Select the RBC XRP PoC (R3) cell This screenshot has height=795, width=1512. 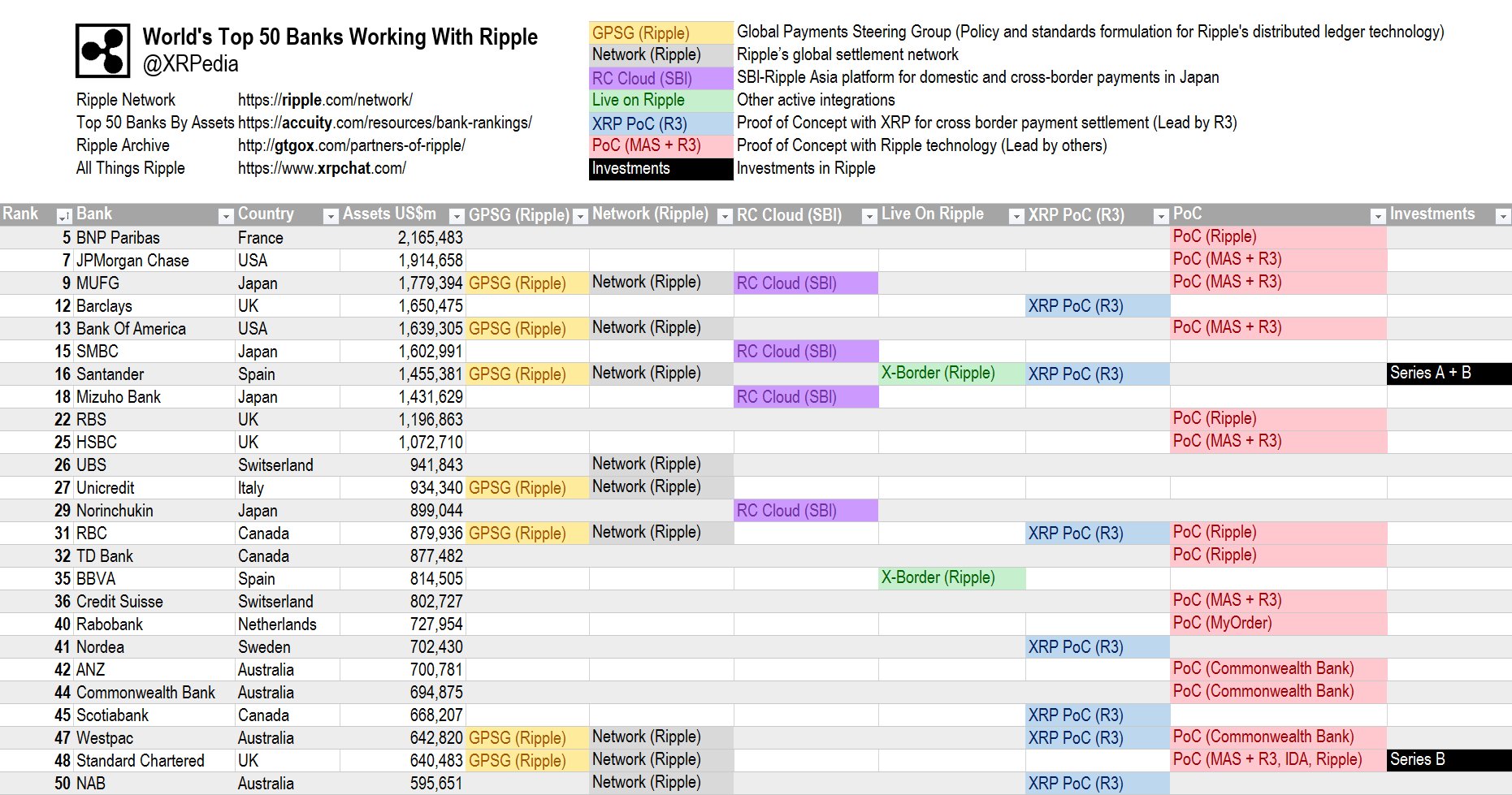pos(1098,534)
